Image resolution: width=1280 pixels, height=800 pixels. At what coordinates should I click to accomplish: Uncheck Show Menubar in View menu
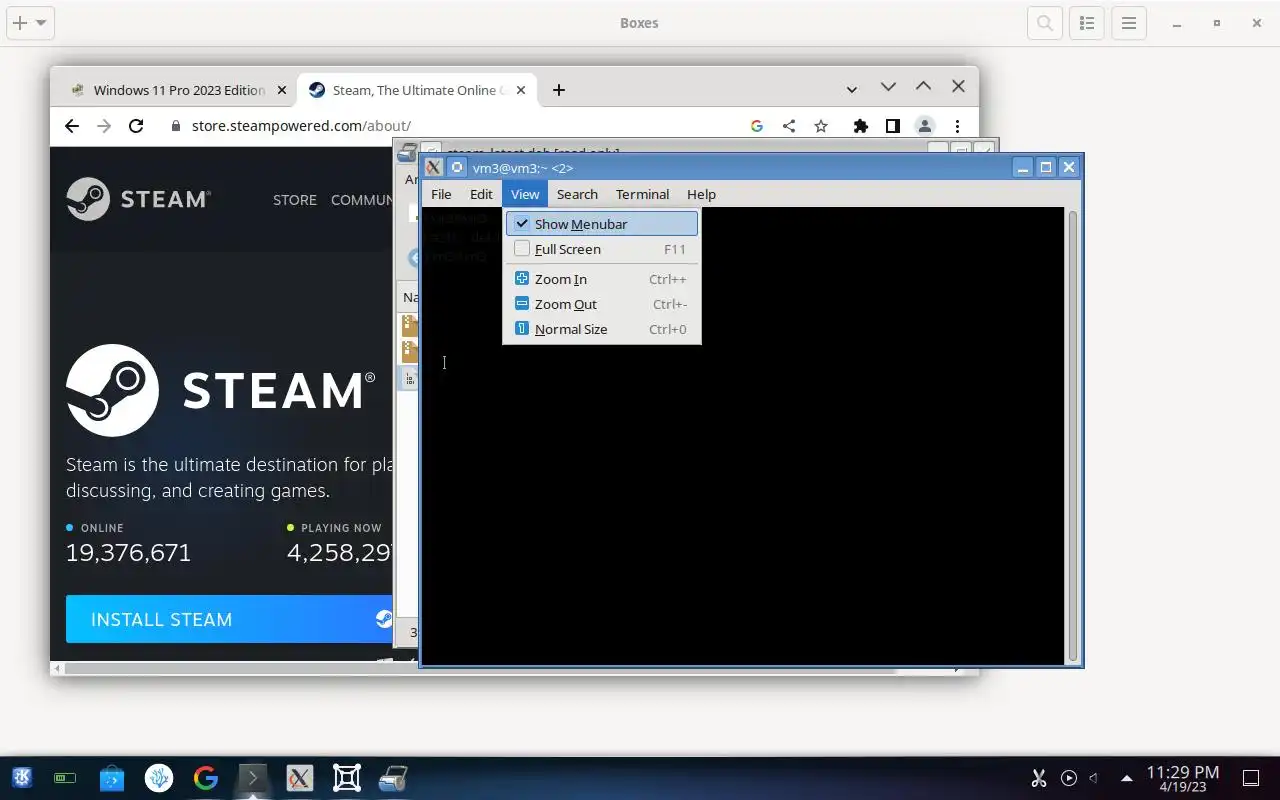pos(601,224)
